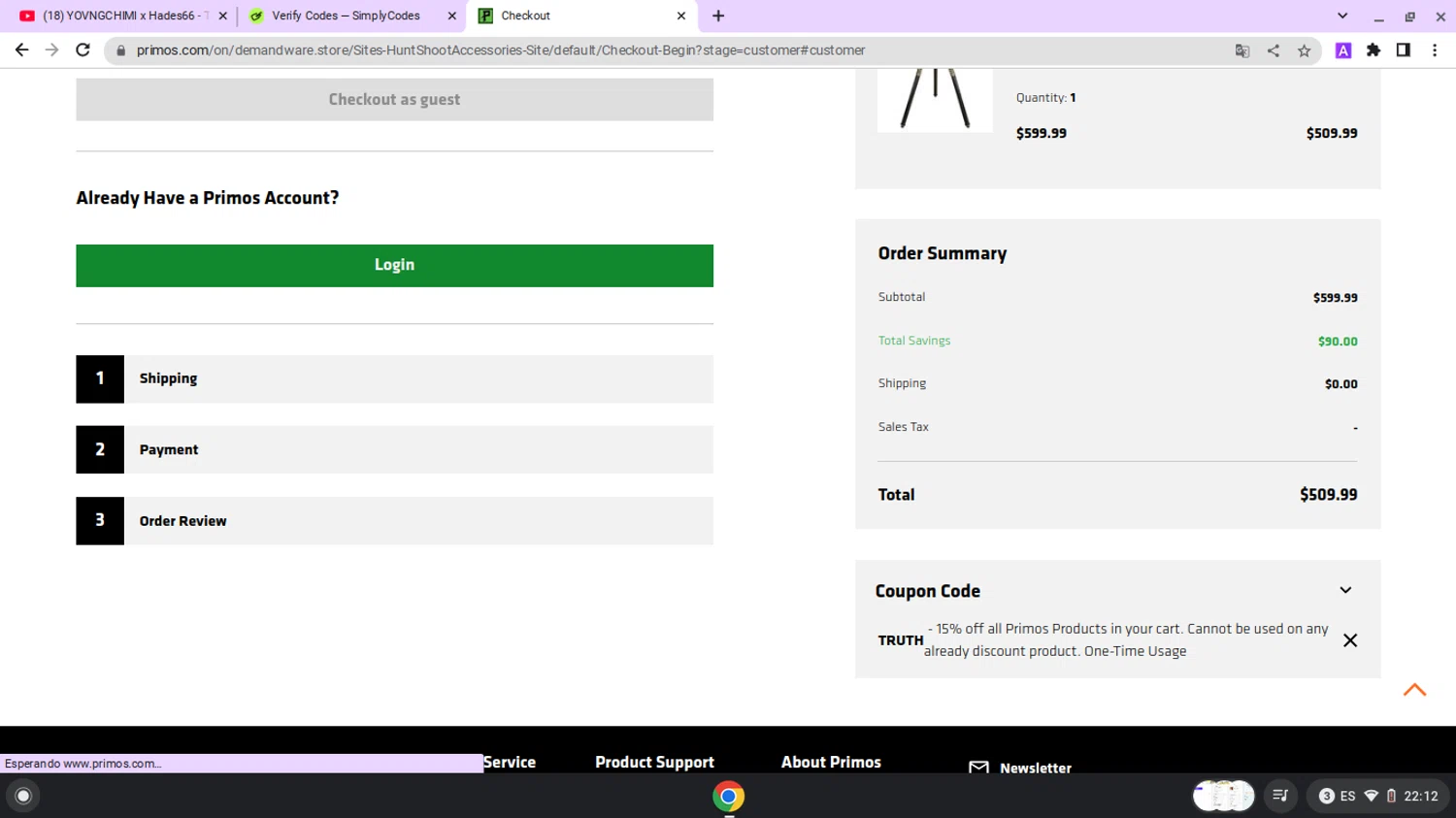Click the product tripod thumbnail
The width and height of the screenshot is (1456, 818).
point(935,100)
